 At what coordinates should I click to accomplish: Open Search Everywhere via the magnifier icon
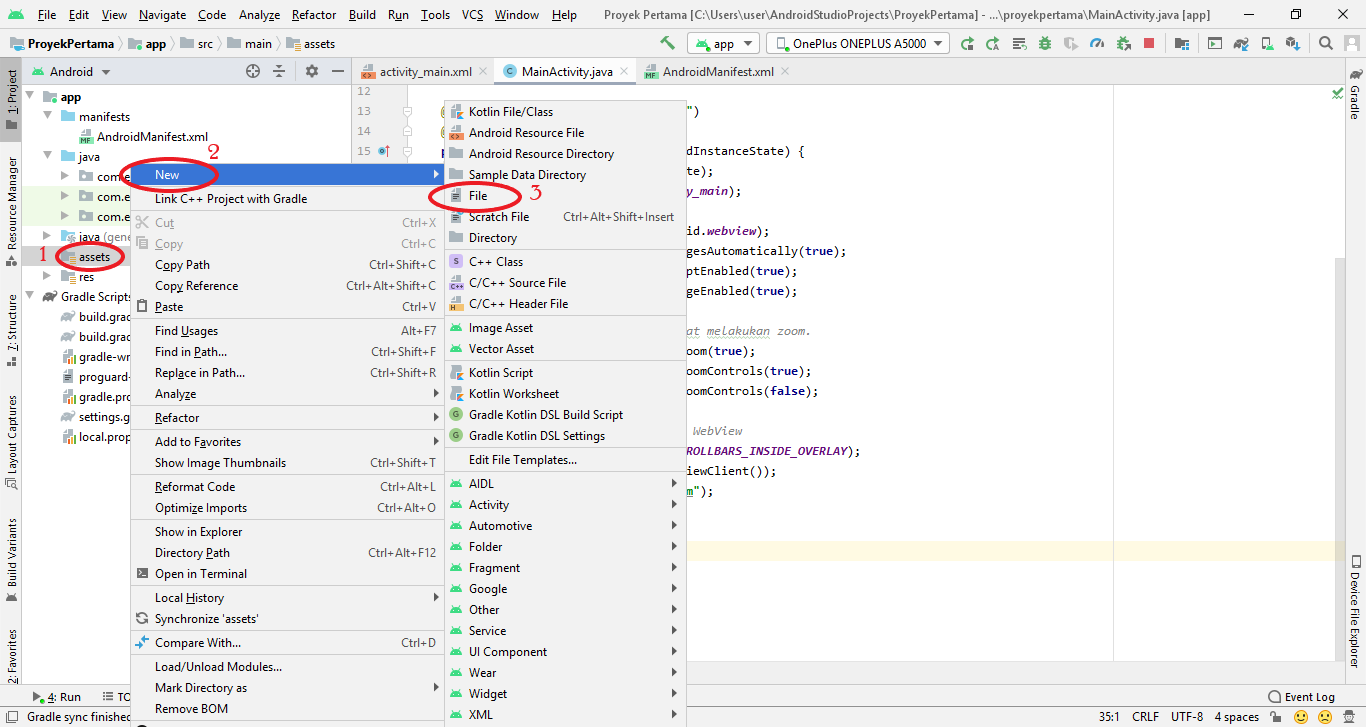[1324, 42]
